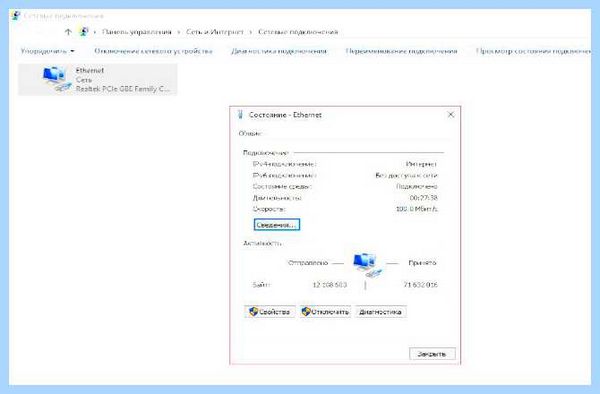Select the Общие tab in status dialog
Viewport: 600px width, 394px height.
(x=250, y=134)
